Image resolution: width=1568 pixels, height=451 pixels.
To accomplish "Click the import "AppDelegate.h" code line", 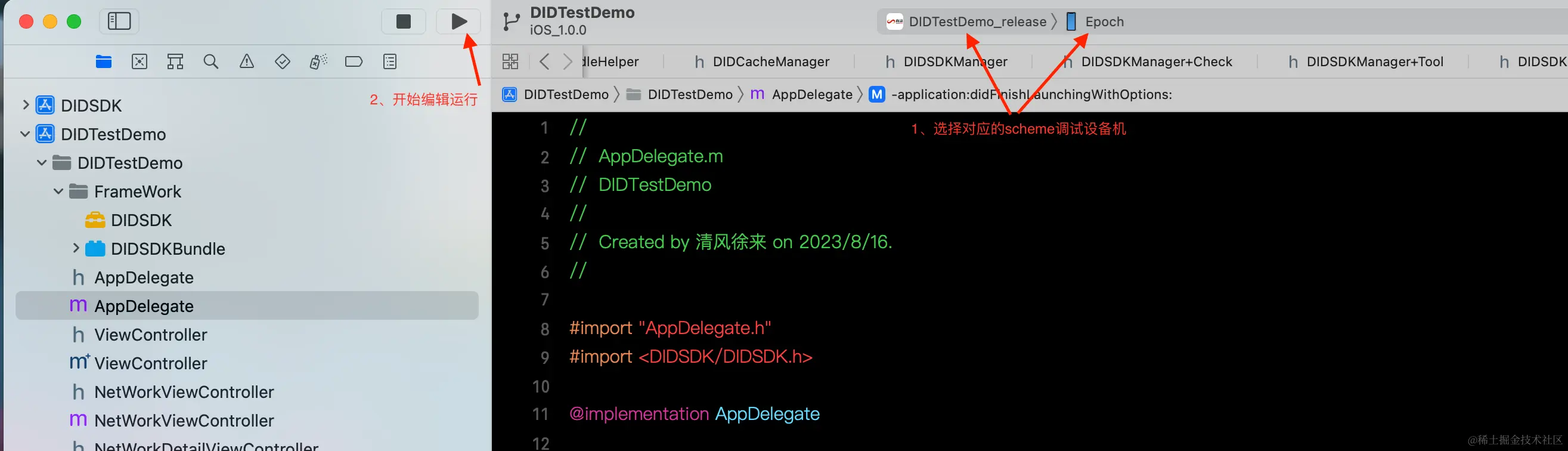I will pos(670,328).
